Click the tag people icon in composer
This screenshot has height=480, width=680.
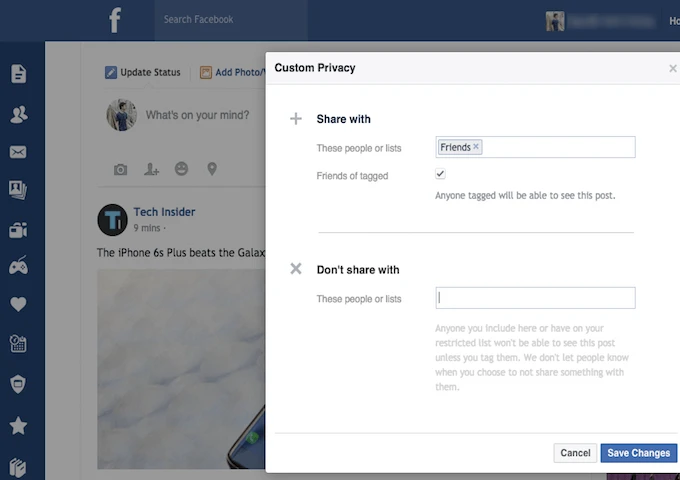[x=151, y=169]
